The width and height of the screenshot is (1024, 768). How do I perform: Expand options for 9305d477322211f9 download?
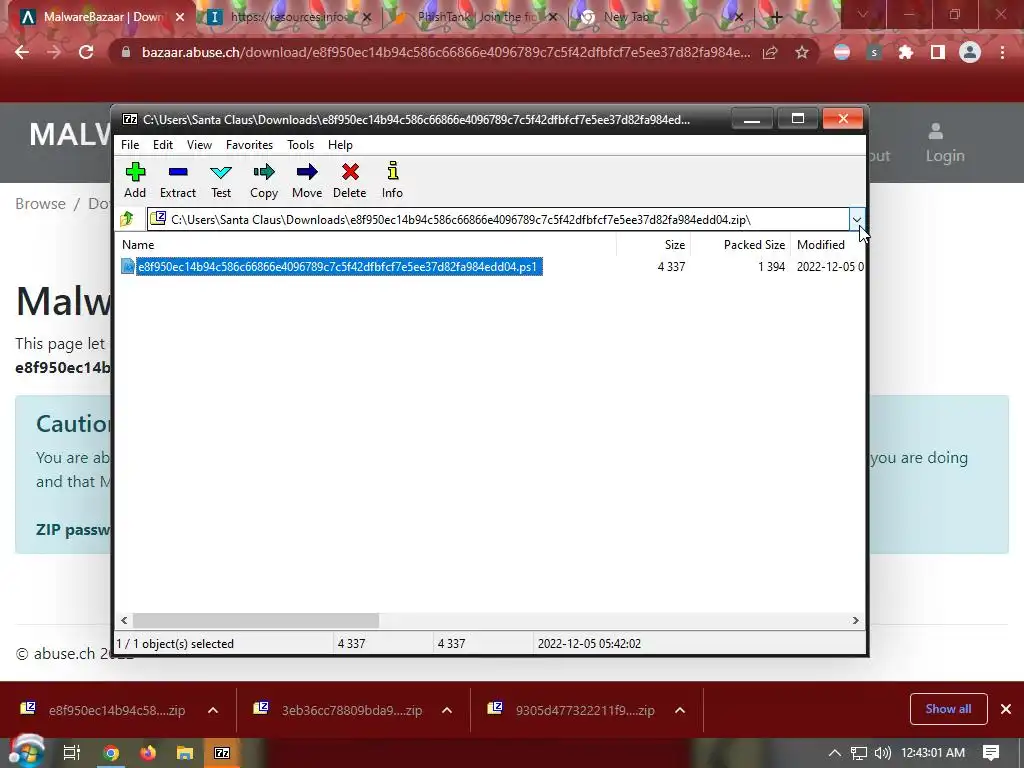pyautogui.click(x=680, y=710)
